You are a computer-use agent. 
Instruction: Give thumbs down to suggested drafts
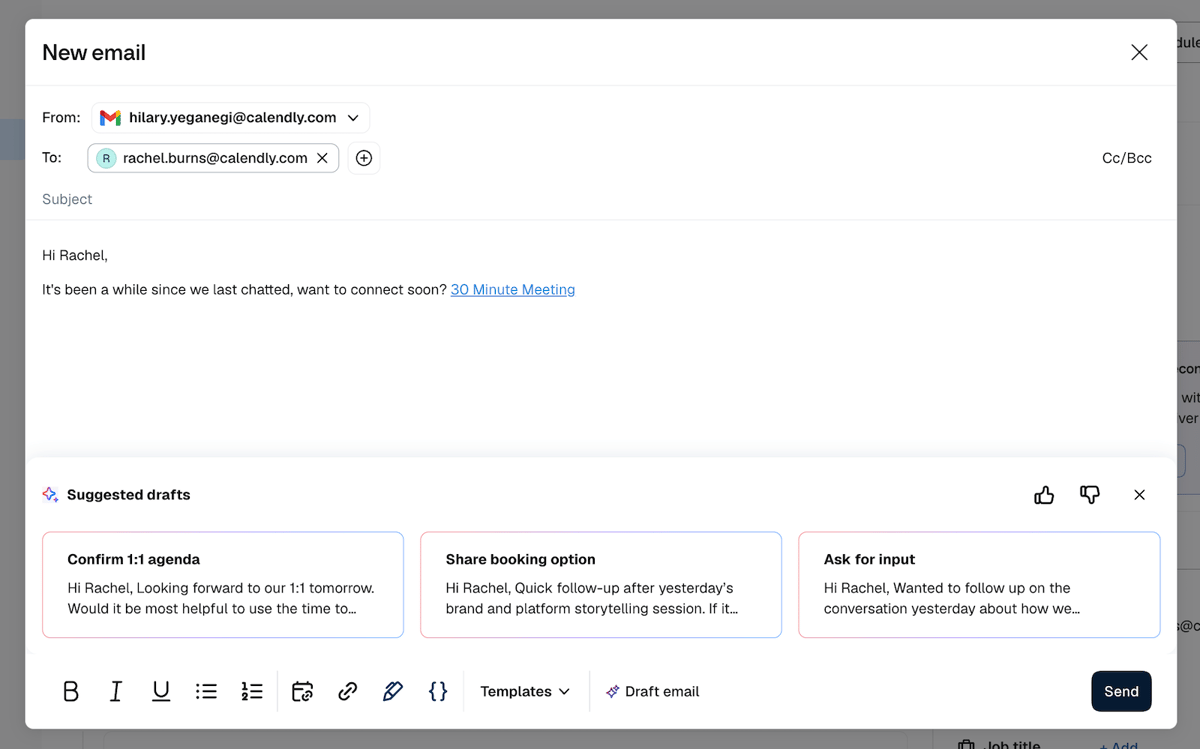[1090, 495]
